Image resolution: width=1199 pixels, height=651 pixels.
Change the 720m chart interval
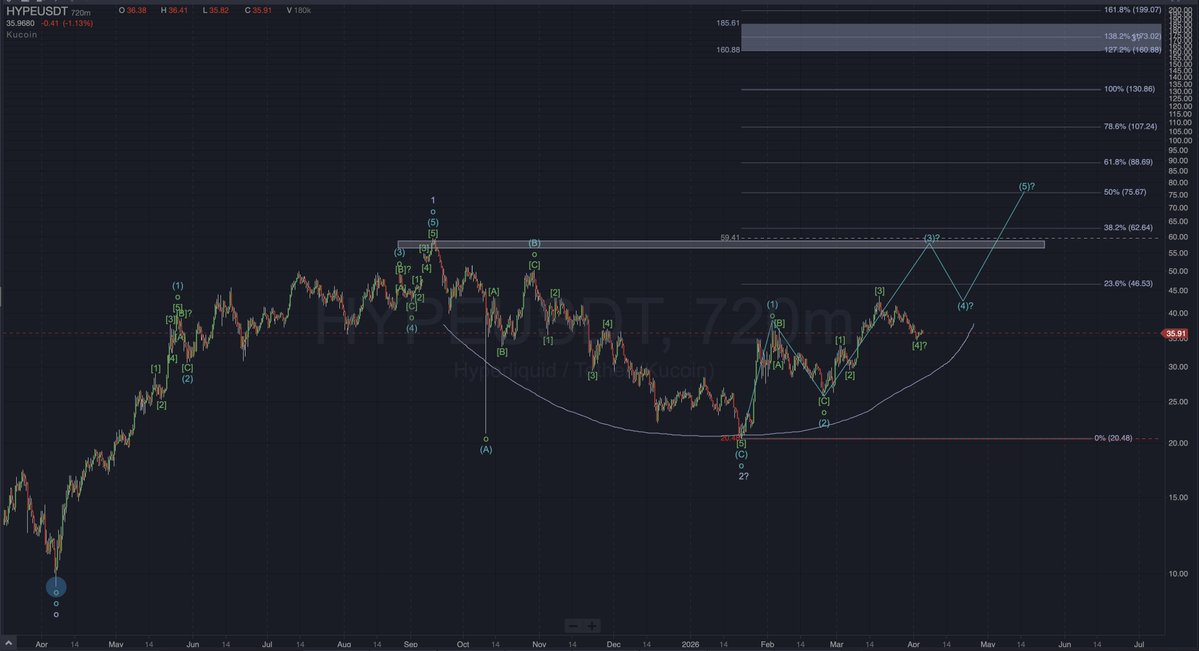coord(80,13)
